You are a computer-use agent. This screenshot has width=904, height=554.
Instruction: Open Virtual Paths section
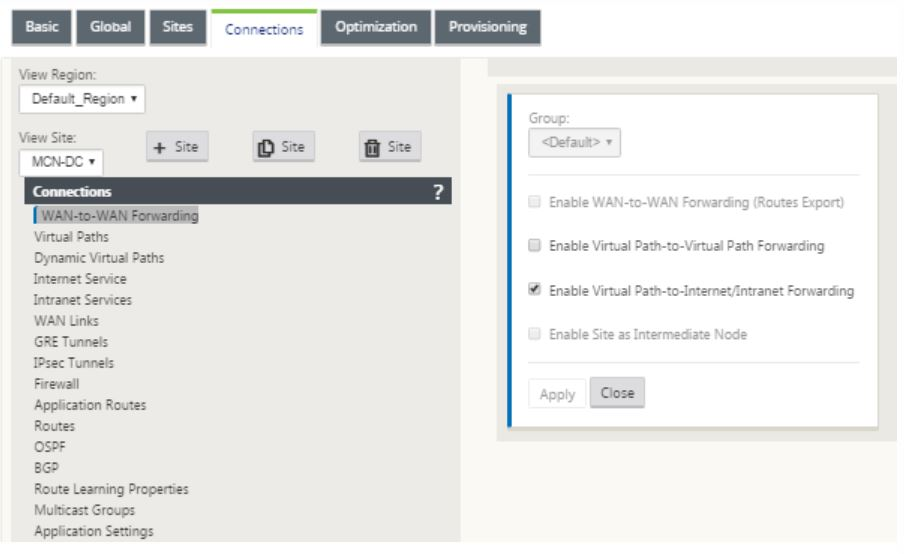pos(71,237)
